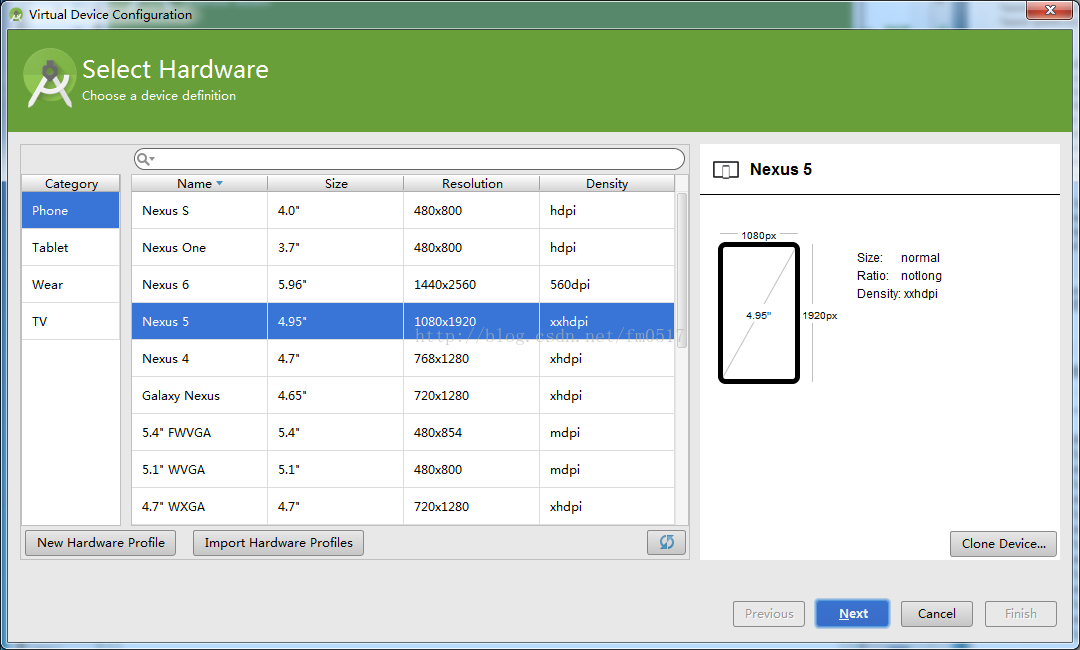Click the 480x854 resolution cell

pos(472,432)
